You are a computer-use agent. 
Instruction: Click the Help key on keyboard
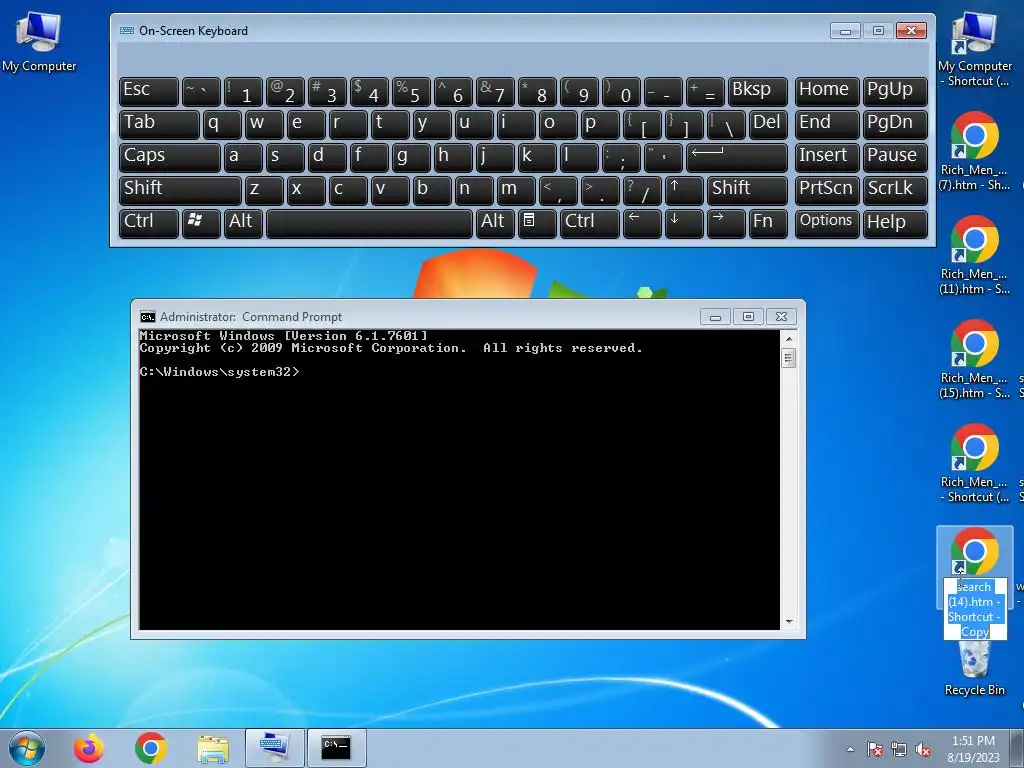pos(895,223)
